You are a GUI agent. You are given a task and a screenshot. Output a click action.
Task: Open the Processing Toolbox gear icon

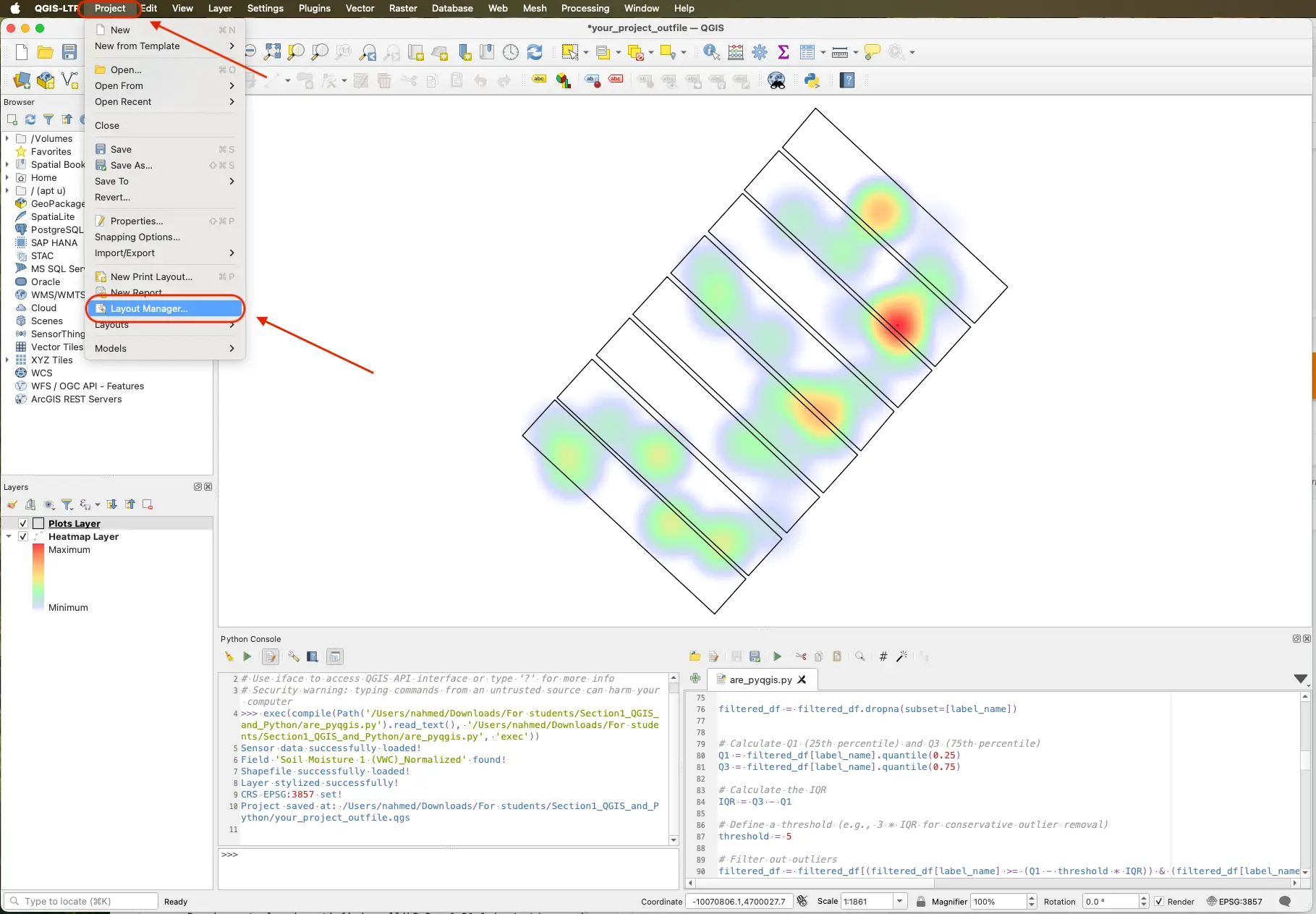(760, 52)
